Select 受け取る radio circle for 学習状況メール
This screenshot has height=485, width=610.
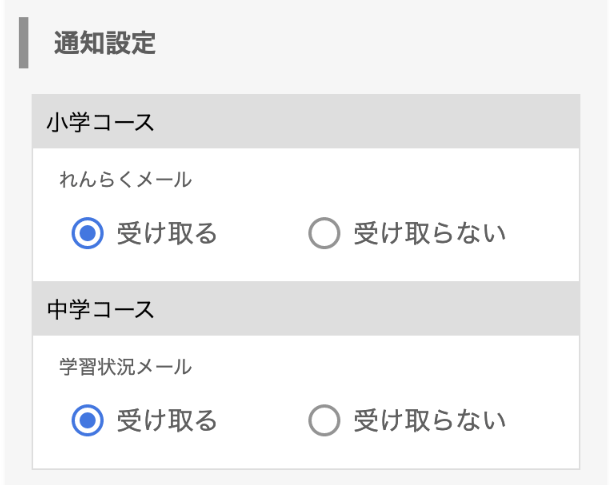(89, 420)
